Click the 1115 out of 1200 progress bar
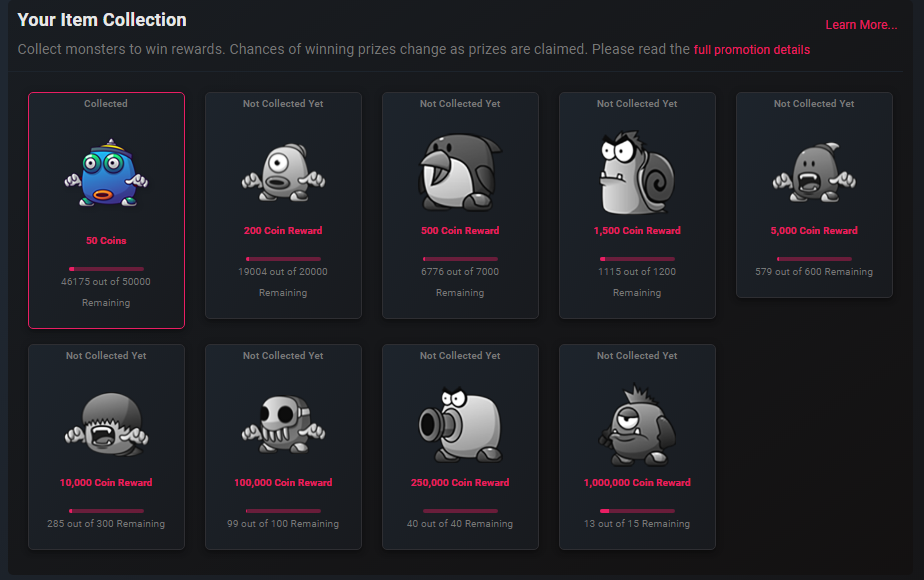The height and width of the screenshot is (580, 924). click(x=637, y=259)
